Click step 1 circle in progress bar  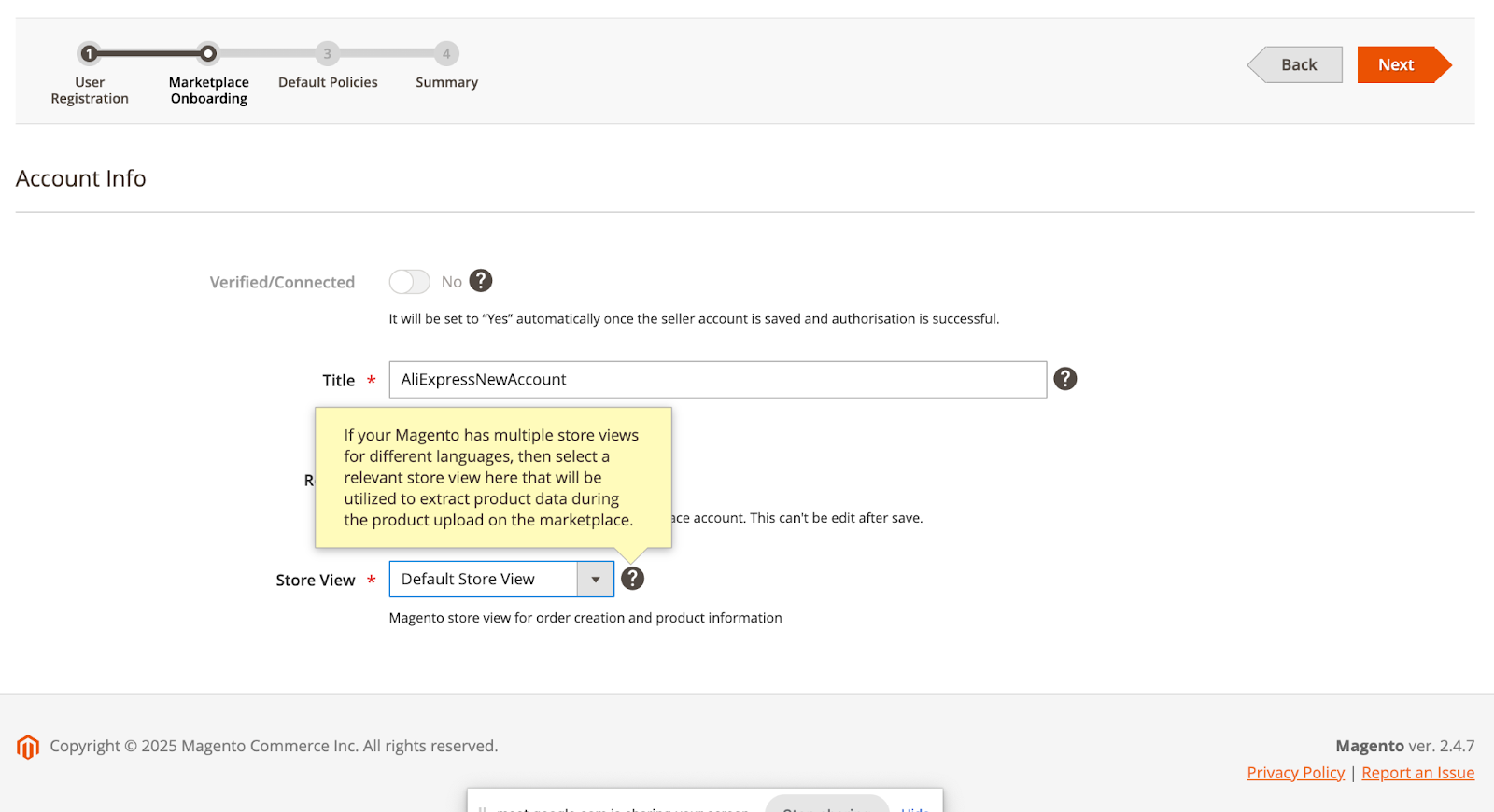89,54
